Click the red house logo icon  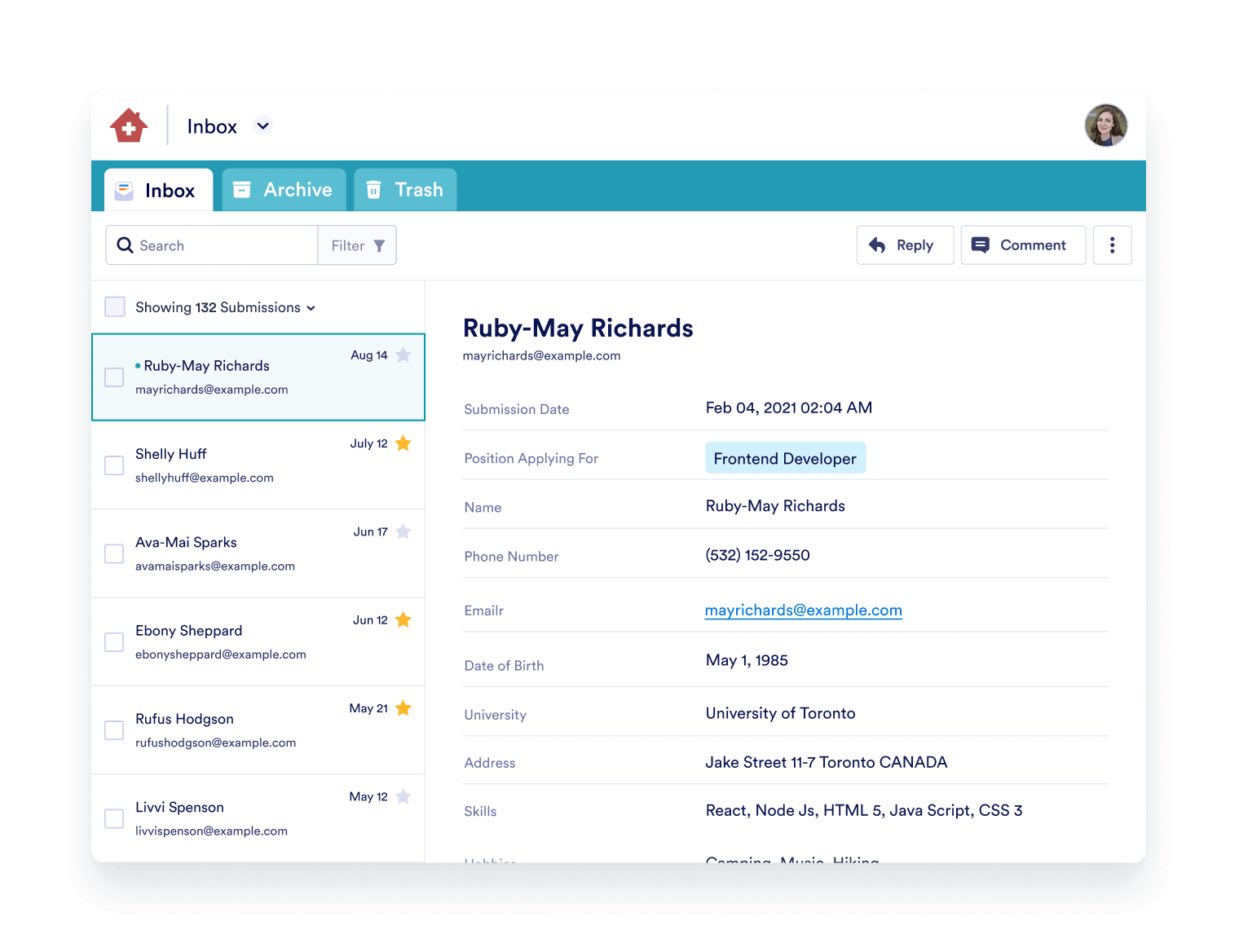coord(129,126)
